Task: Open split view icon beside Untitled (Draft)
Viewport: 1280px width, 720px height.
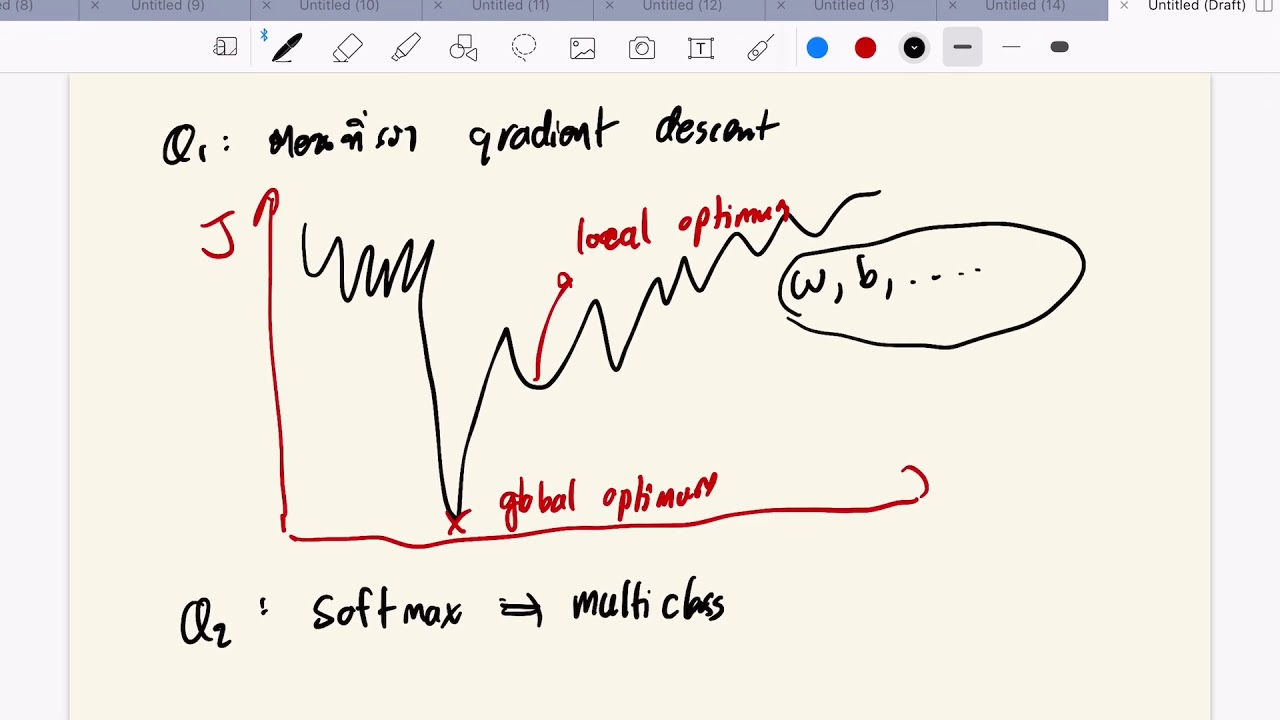Action: (x=1264, y=6)
